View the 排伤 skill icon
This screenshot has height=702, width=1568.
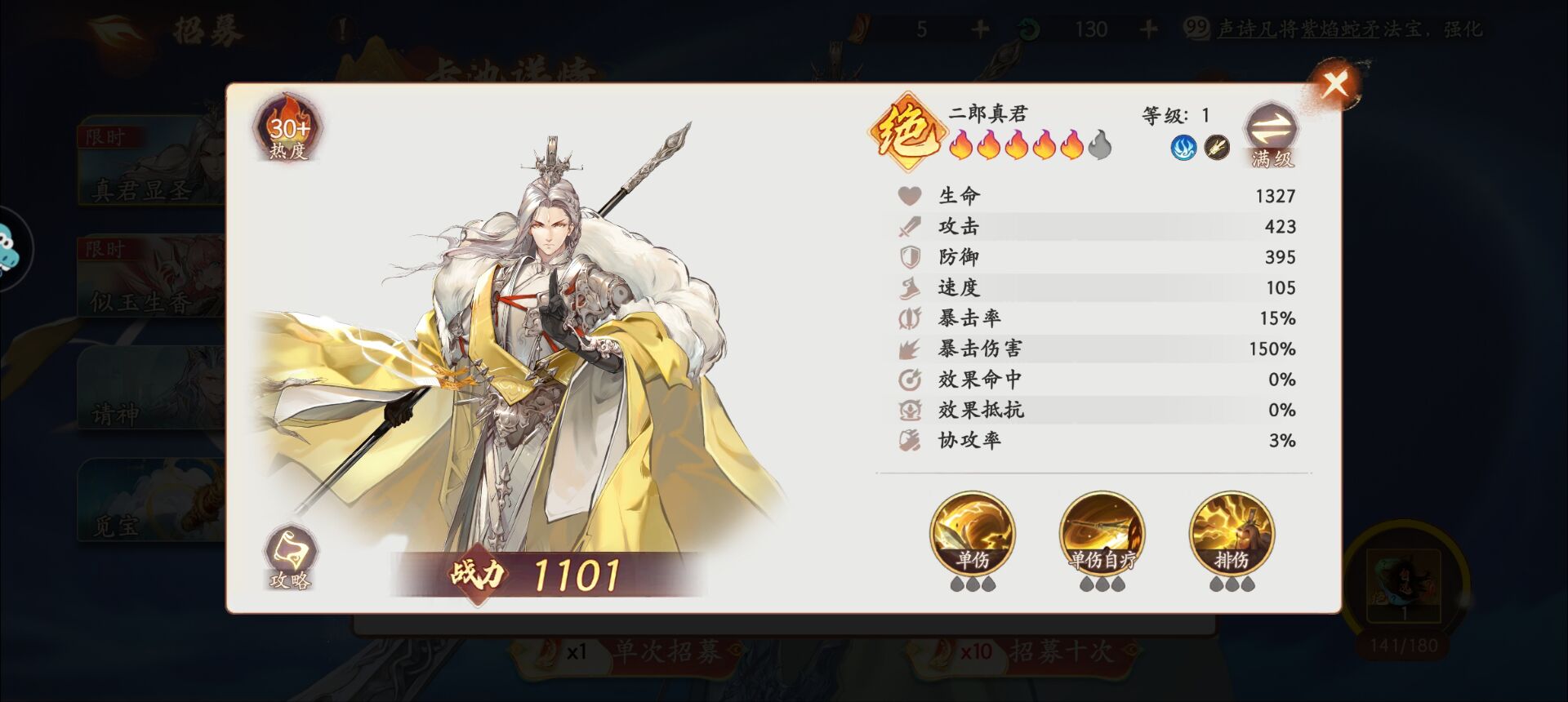click(1232, 535)
